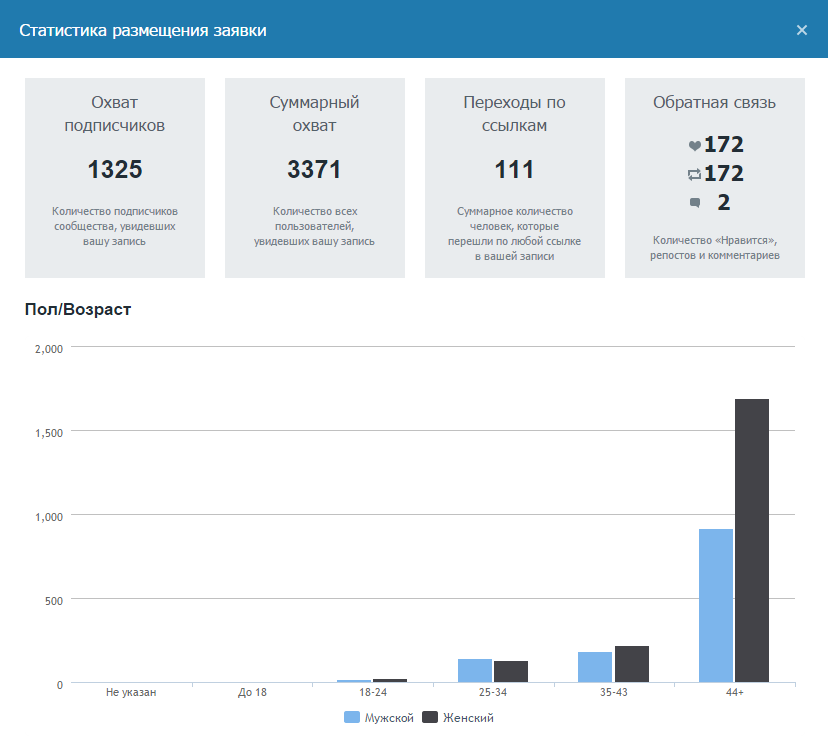Image resolution: width=828 pixels, height=746 pixels.
Task: Toggle the Женский series legend label
Action: coord(468,718)
